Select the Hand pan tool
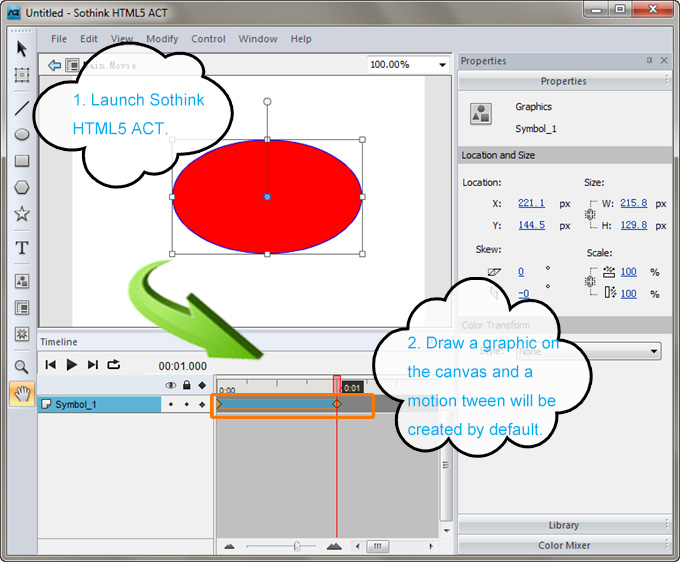 22,394
